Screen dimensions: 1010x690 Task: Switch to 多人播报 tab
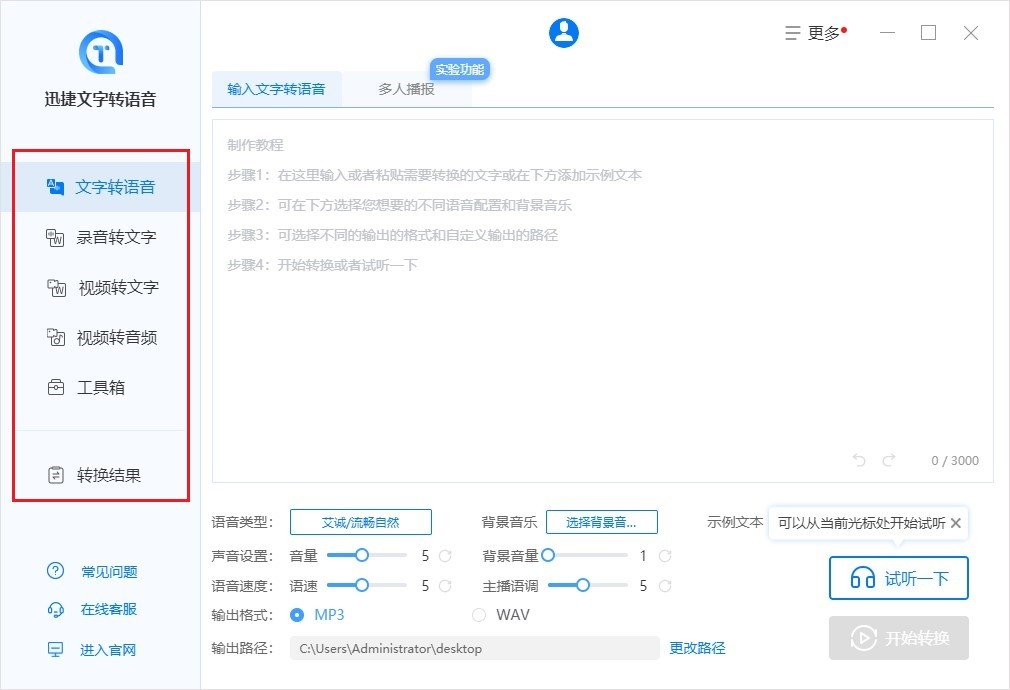click(x=406, y=90)
